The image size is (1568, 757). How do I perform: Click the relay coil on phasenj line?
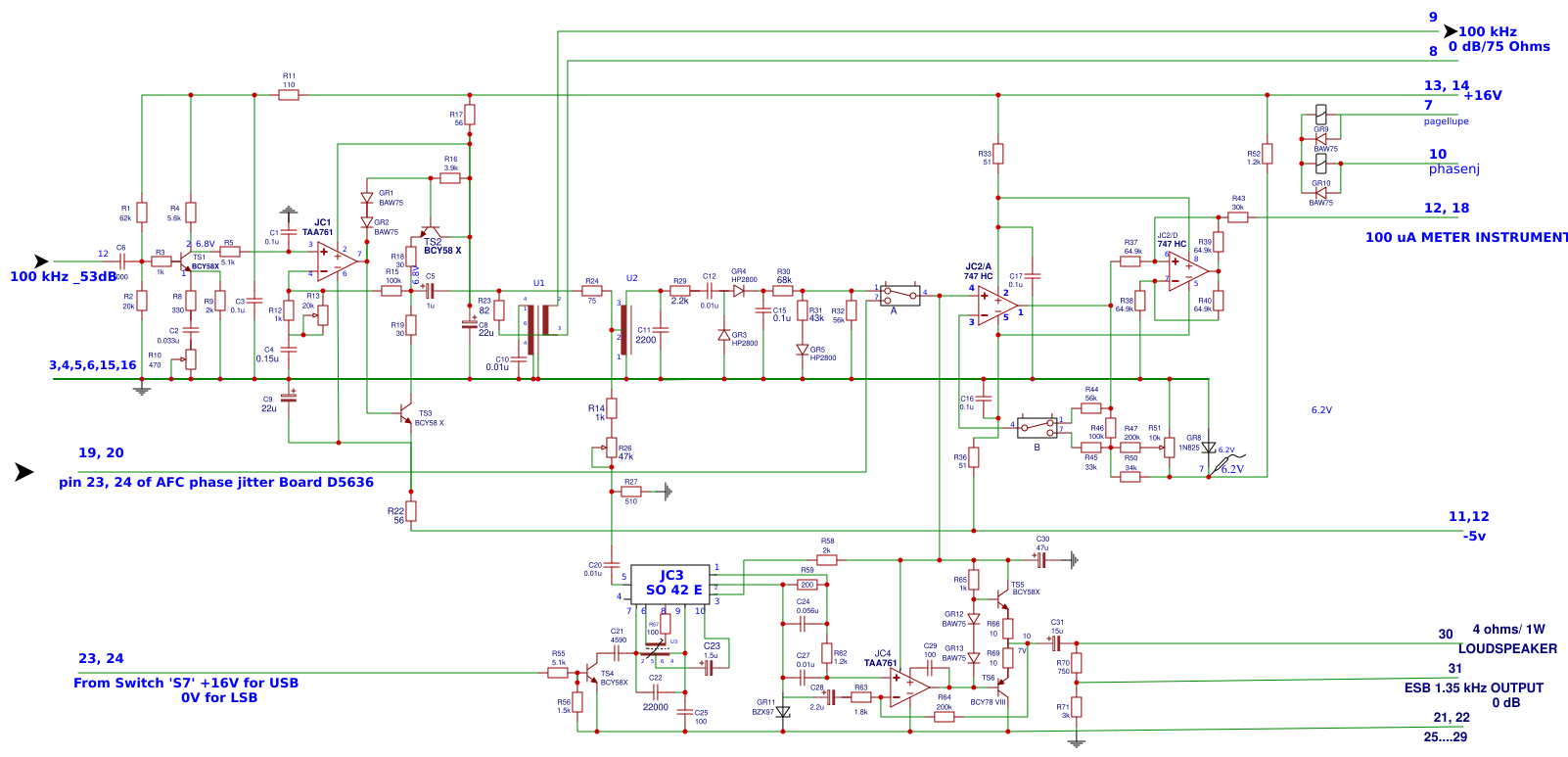(1321, 164)
